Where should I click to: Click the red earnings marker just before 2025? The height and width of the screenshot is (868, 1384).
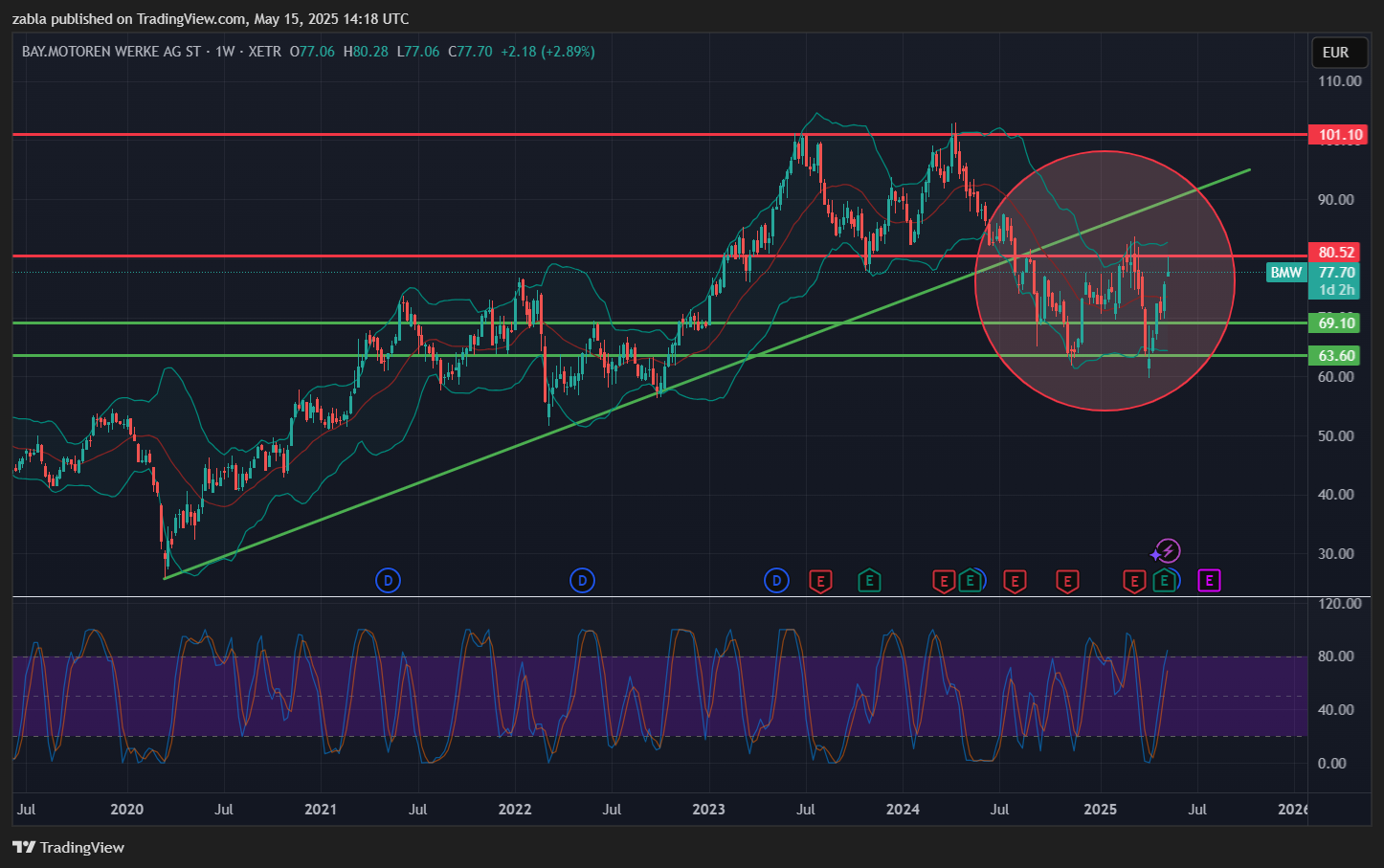[x=1067, y=580]
